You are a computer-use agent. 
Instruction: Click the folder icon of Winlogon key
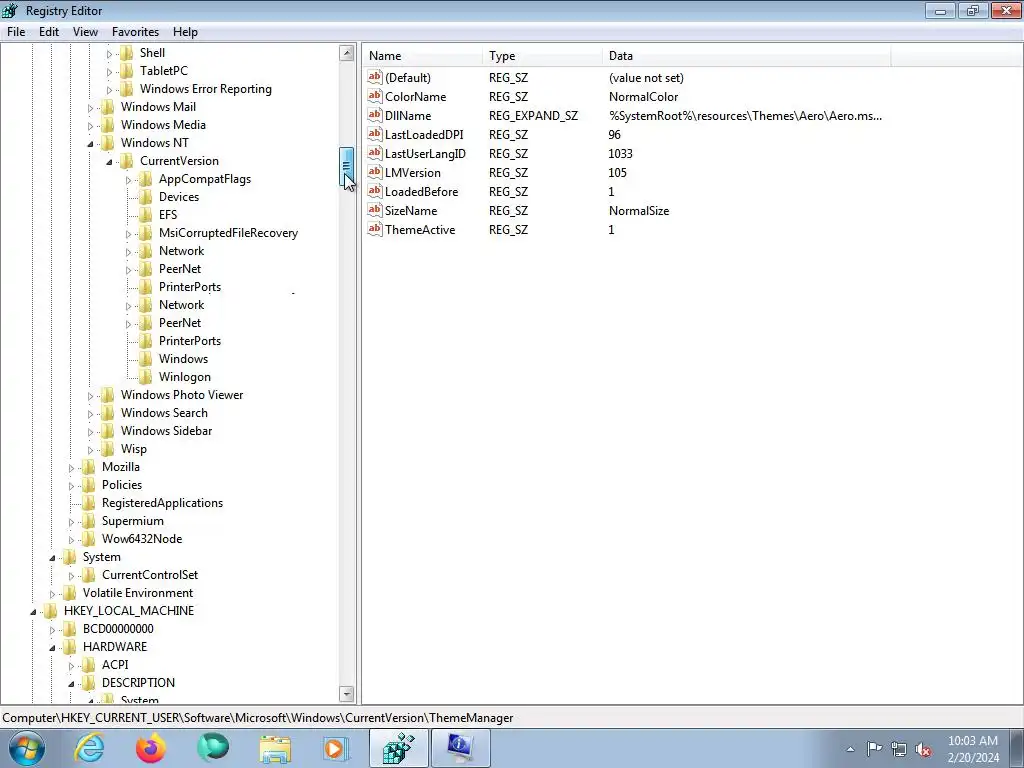(146, 377)
